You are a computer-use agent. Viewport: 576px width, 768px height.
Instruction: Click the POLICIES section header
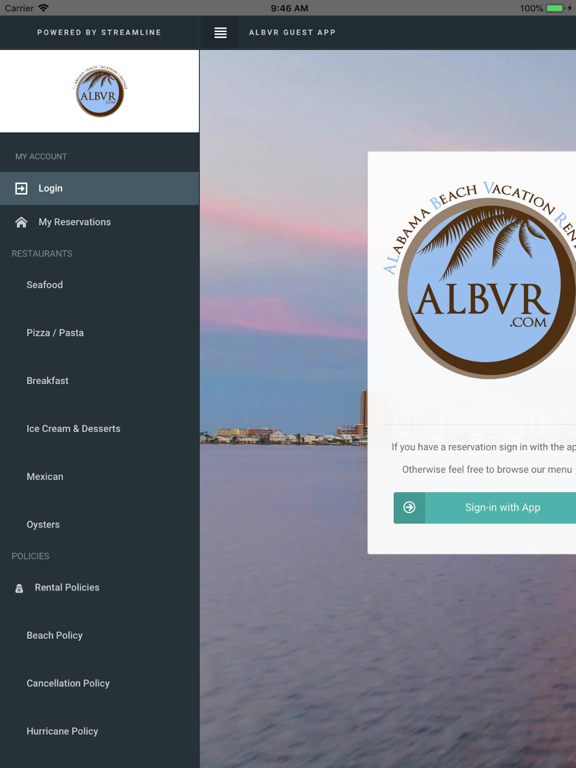[30, 556]
